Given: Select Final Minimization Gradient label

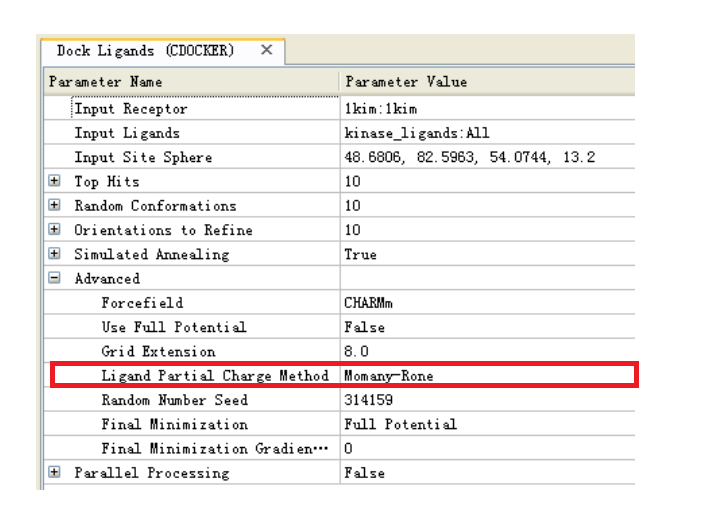Looking at the screenshot, I should [215, 448].
